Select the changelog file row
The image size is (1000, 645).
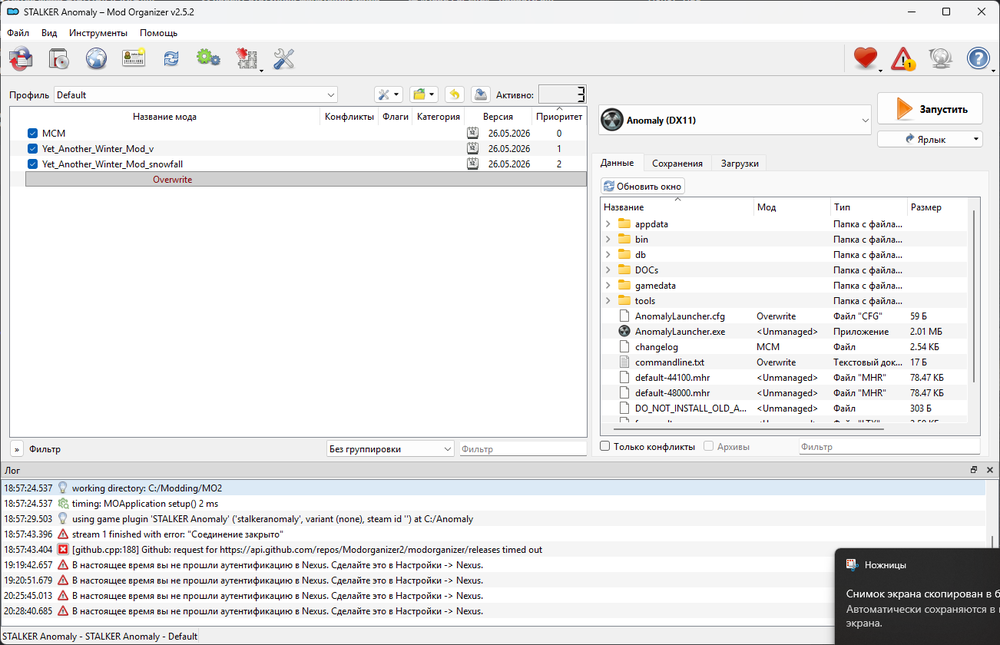pyautogui.click(x=784, y=346)
